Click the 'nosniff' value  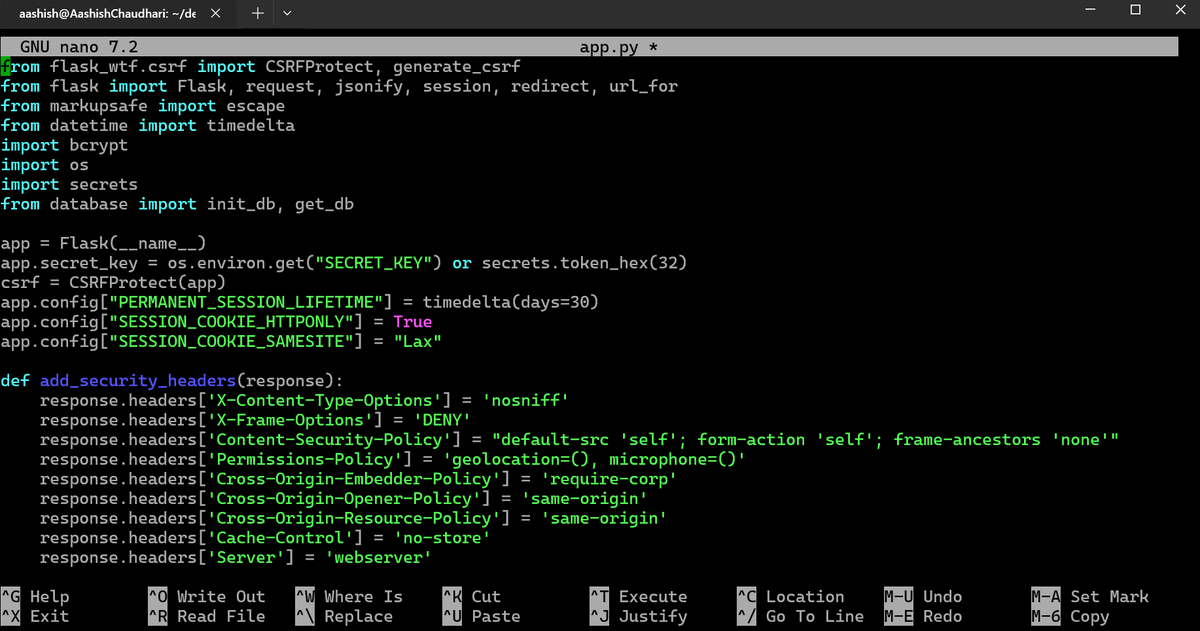pos(526,401)
